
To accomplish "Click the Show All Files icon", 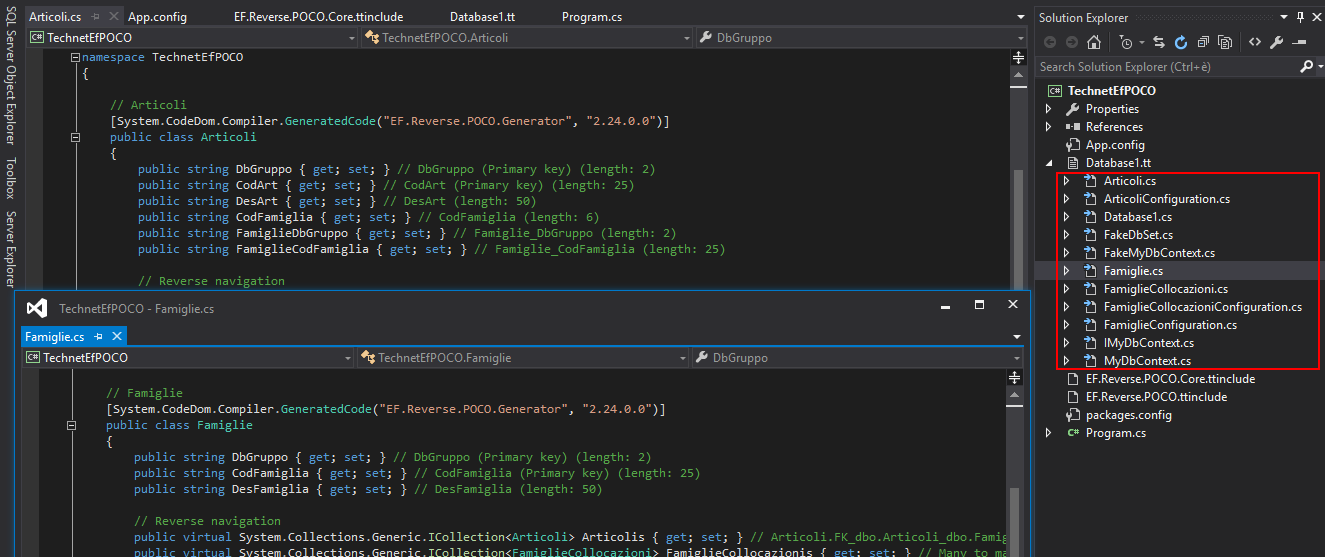I will click(x=1225, y=42).
